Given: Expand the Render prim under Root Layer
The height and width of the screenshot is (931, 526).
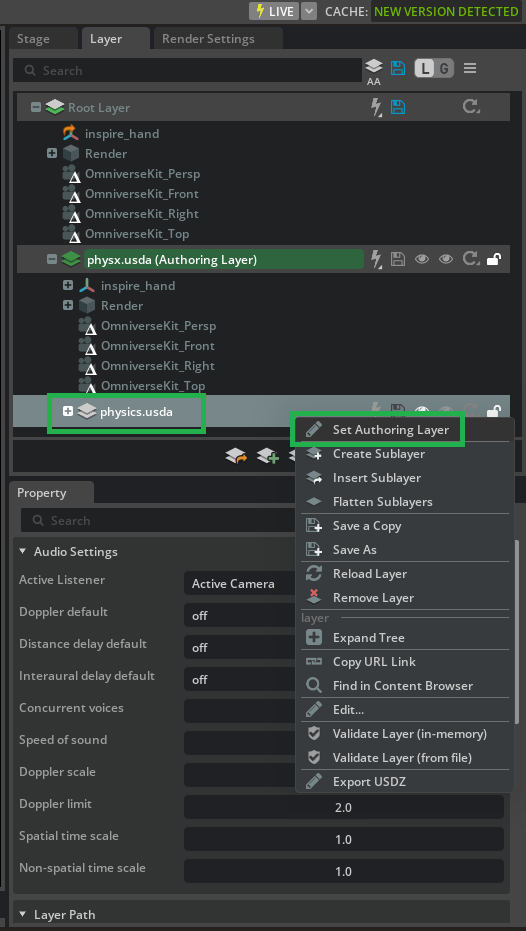Looking at the screenshot, I should (x=52, y=154).
